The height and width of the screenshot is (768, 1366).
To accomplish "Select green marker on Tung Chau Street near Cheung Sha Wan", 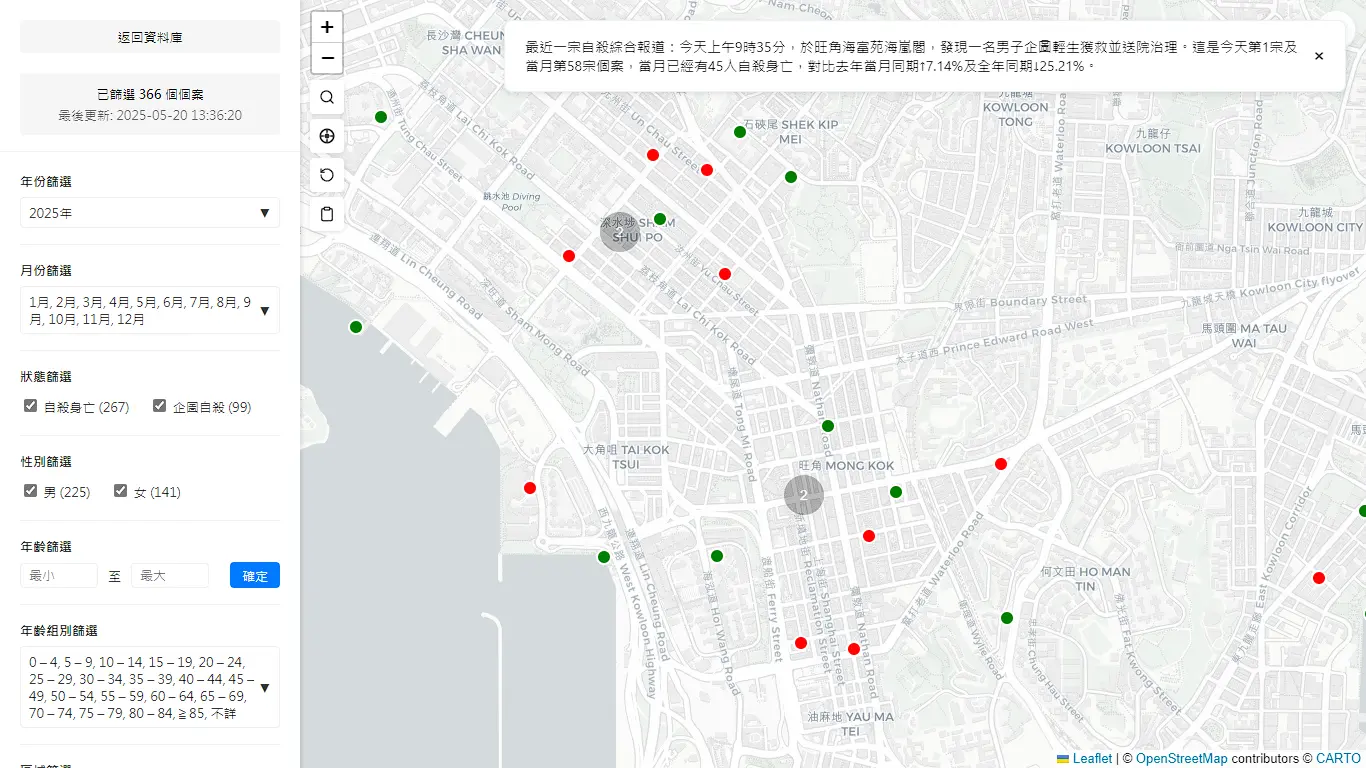I will (381, 117).
